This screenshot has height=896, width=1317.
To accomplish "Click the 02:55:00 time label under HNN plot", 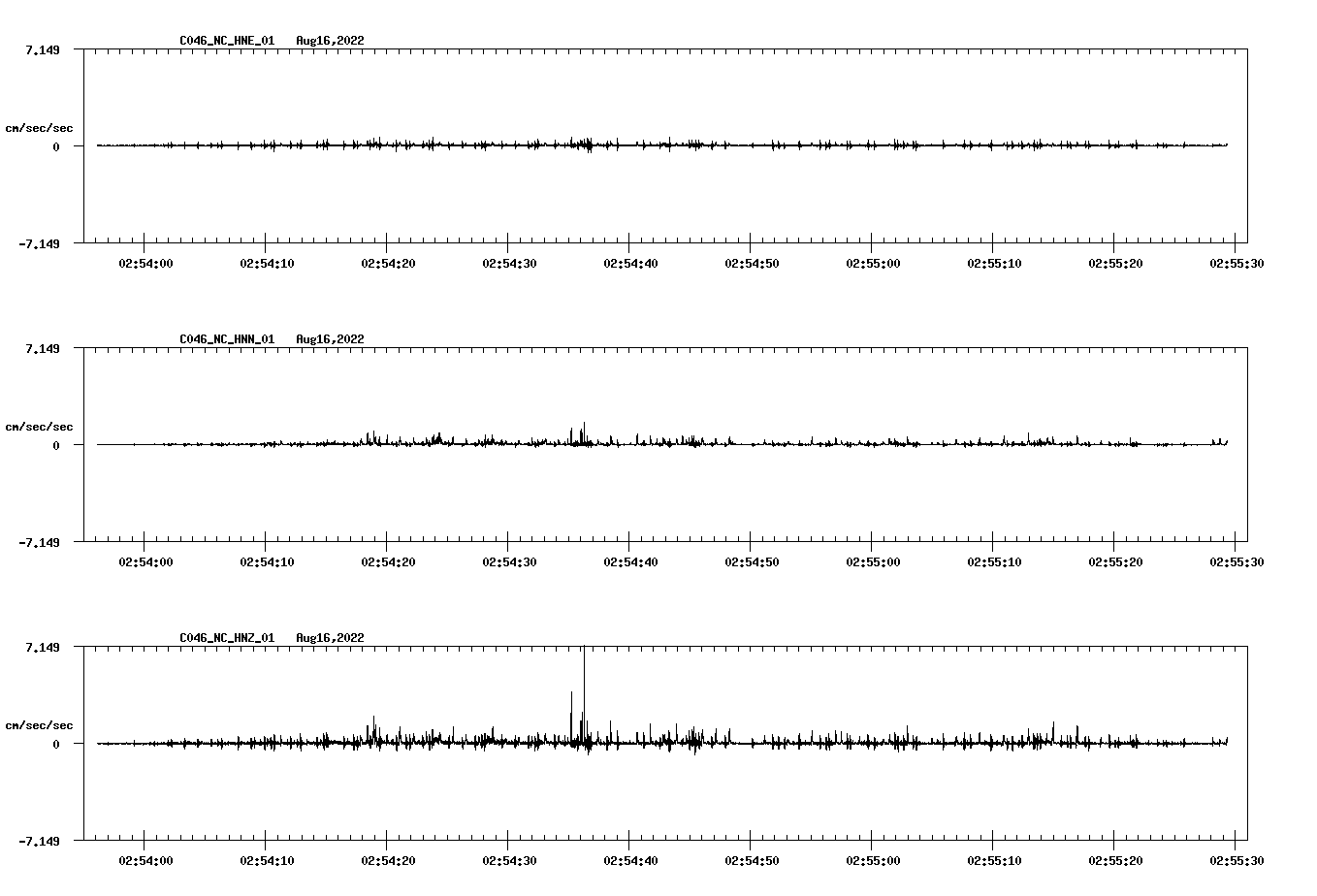I will click(874, 561).
